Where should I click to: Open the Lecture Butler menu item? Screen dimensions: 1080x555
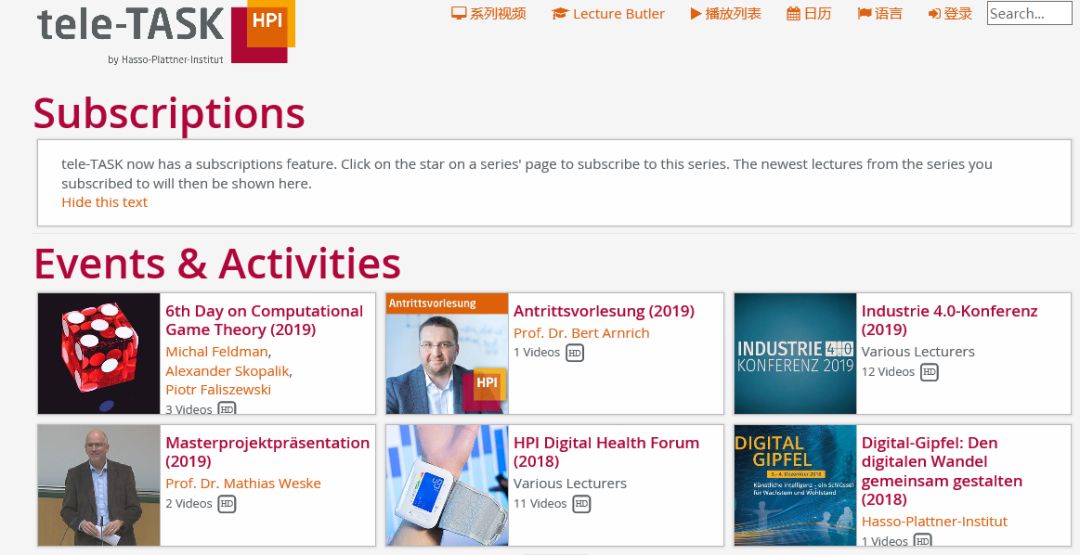click(x=608, y=13)
